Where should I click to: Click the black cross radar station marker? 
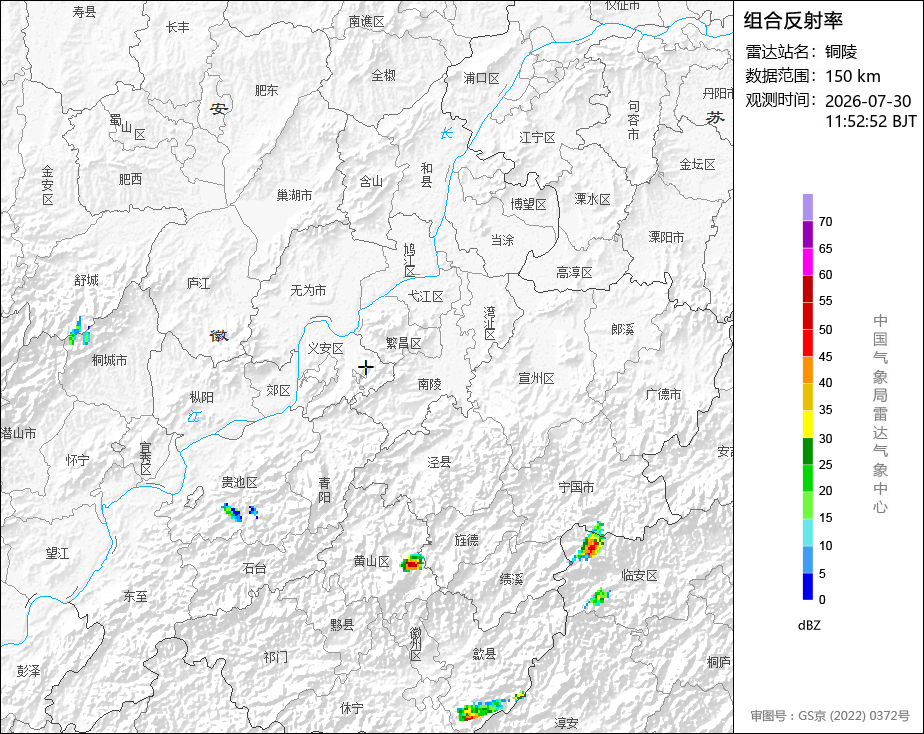tap(366, 368)
